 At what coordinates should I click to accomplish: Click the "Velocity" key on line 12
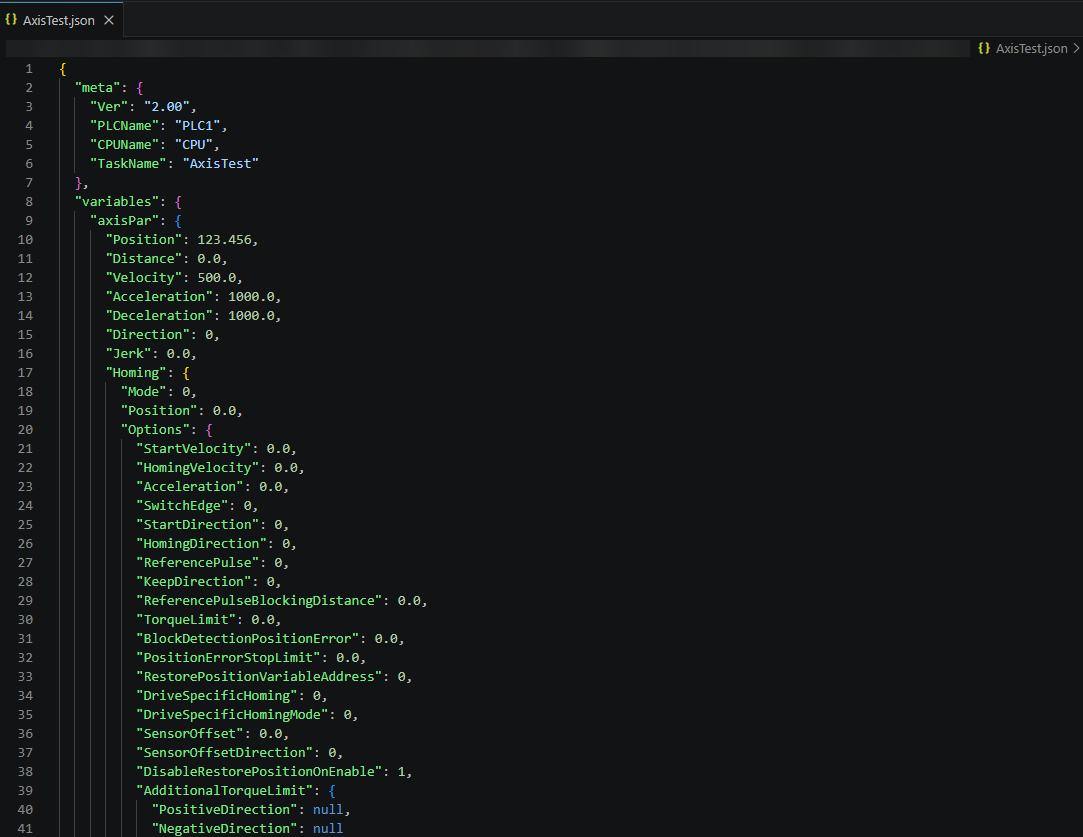coord(144,278)
